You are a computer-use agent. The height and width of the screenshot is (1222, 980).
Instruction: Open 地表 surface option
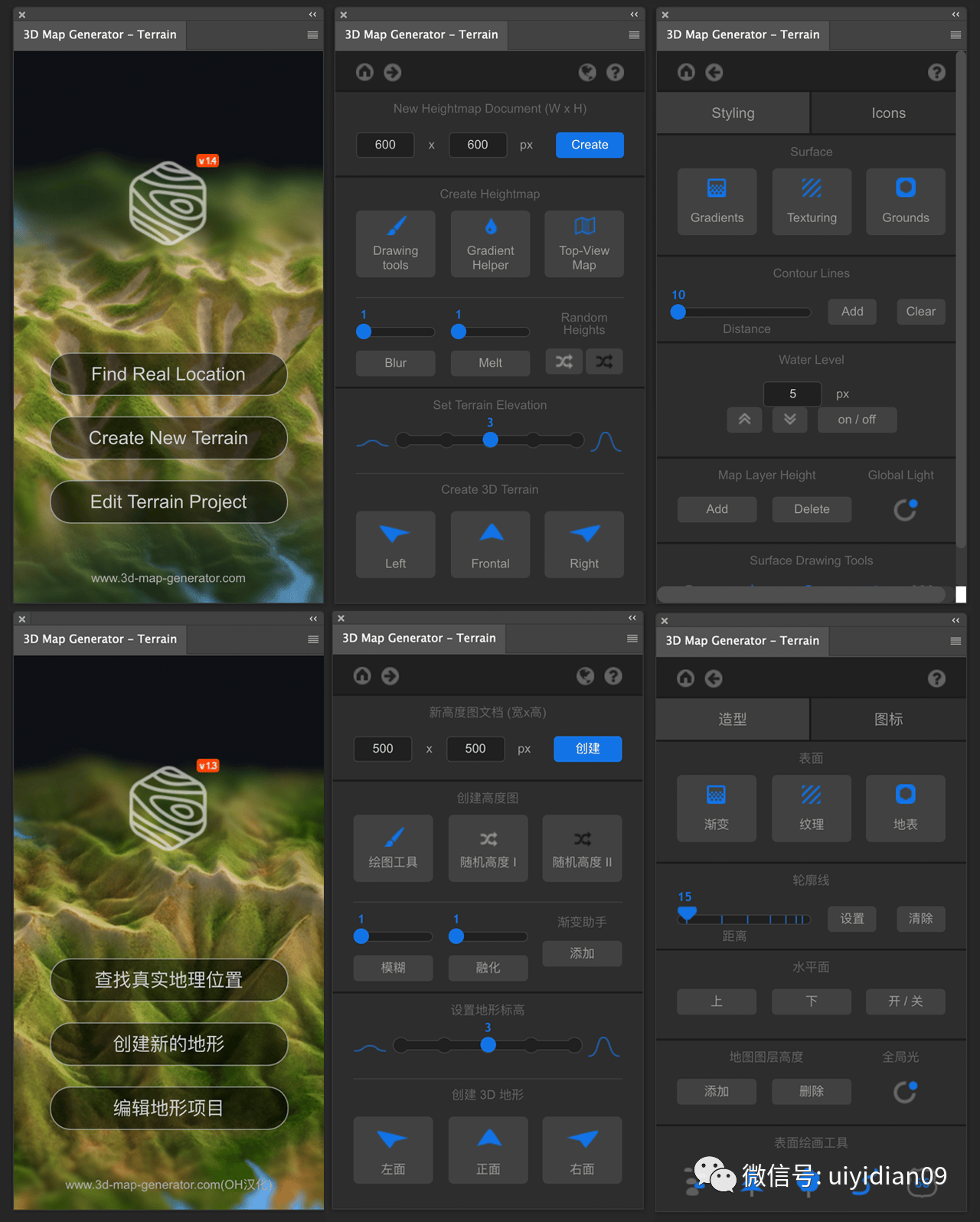(906, 809)
